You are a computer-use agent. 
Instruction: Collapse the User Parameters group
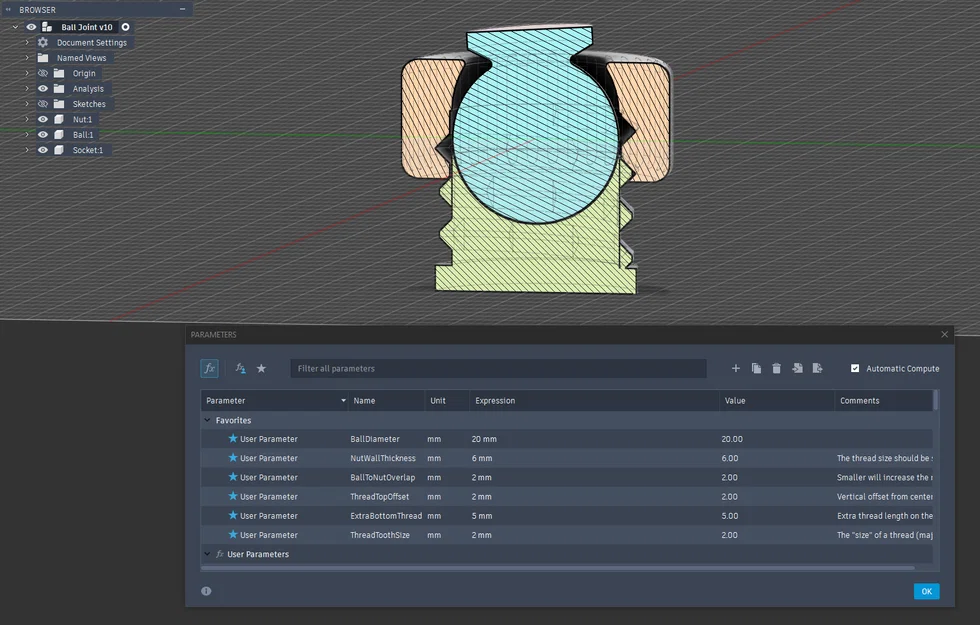click(208, 554)
